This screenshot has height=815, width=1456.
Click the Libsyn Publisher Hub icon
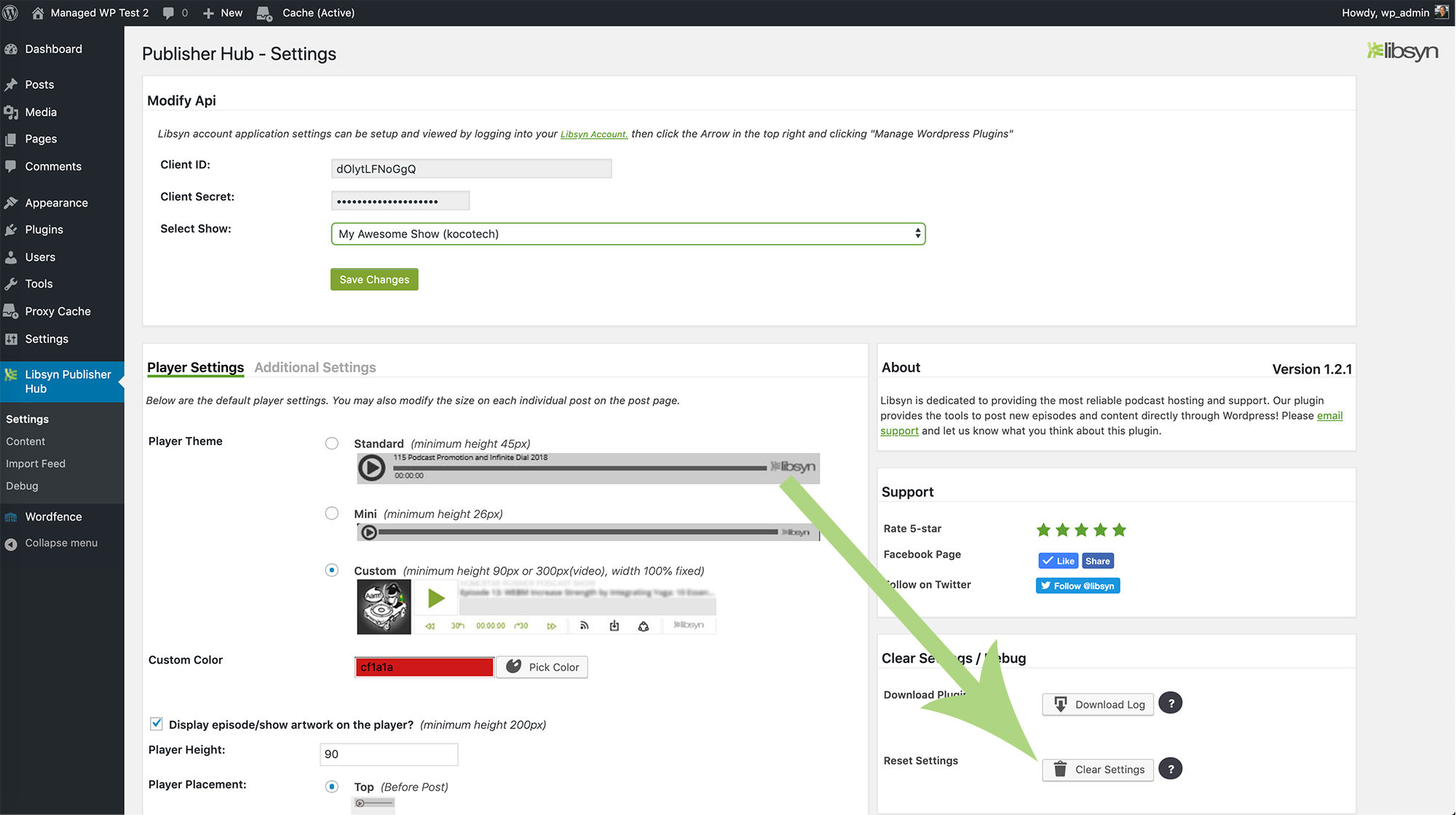pos(11,374)
